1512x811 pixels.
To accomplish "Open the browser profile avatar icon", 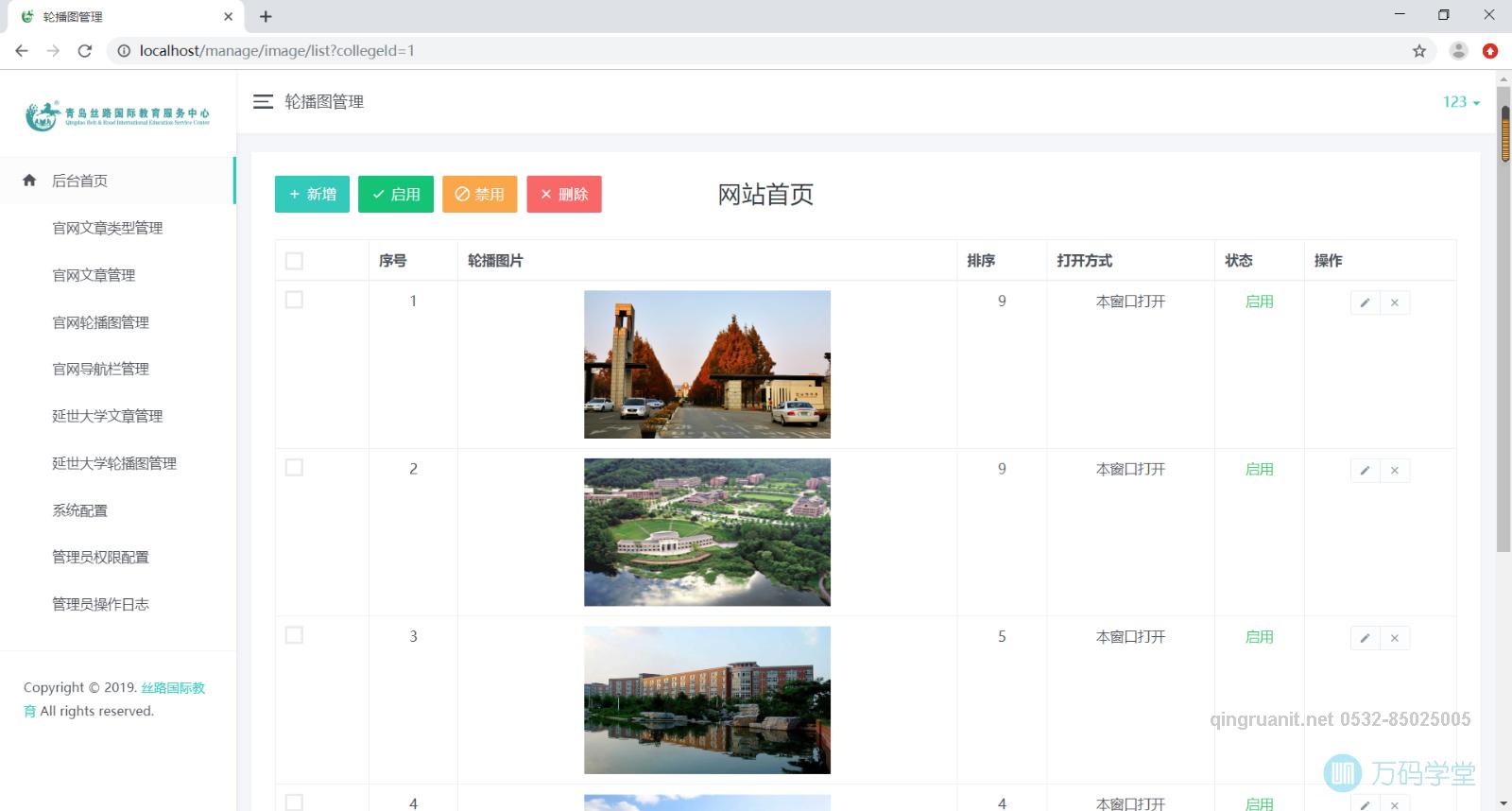I will 1458,51.
